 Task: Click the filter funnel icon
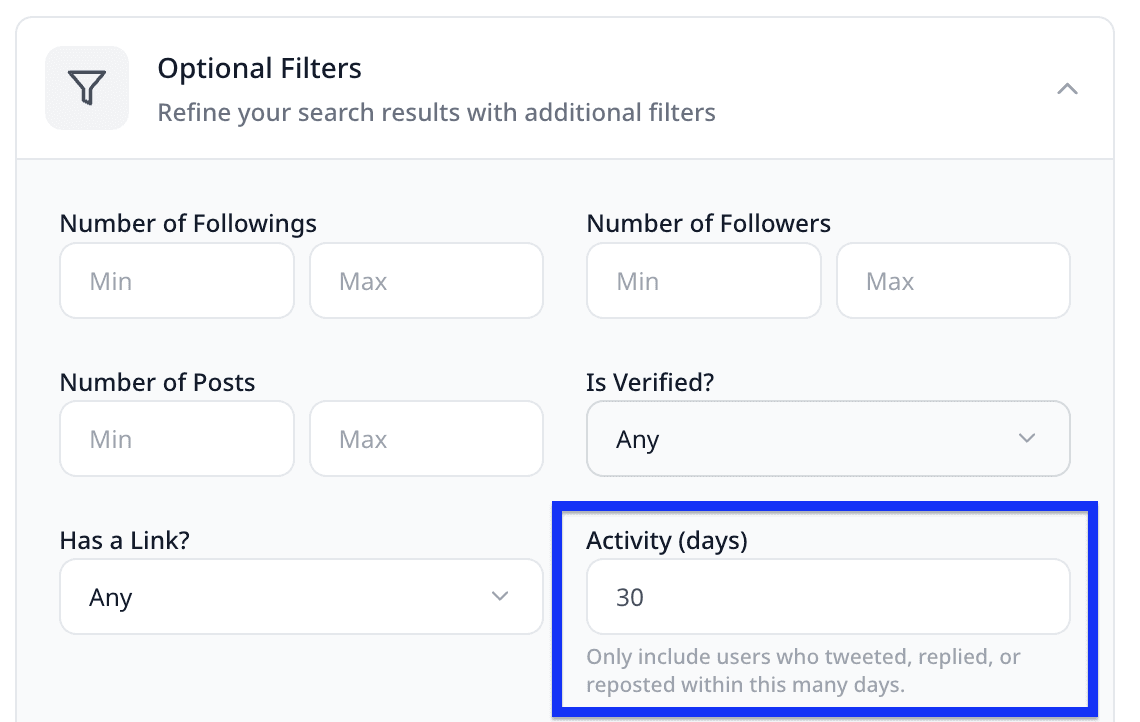click(x=87, y=88)
